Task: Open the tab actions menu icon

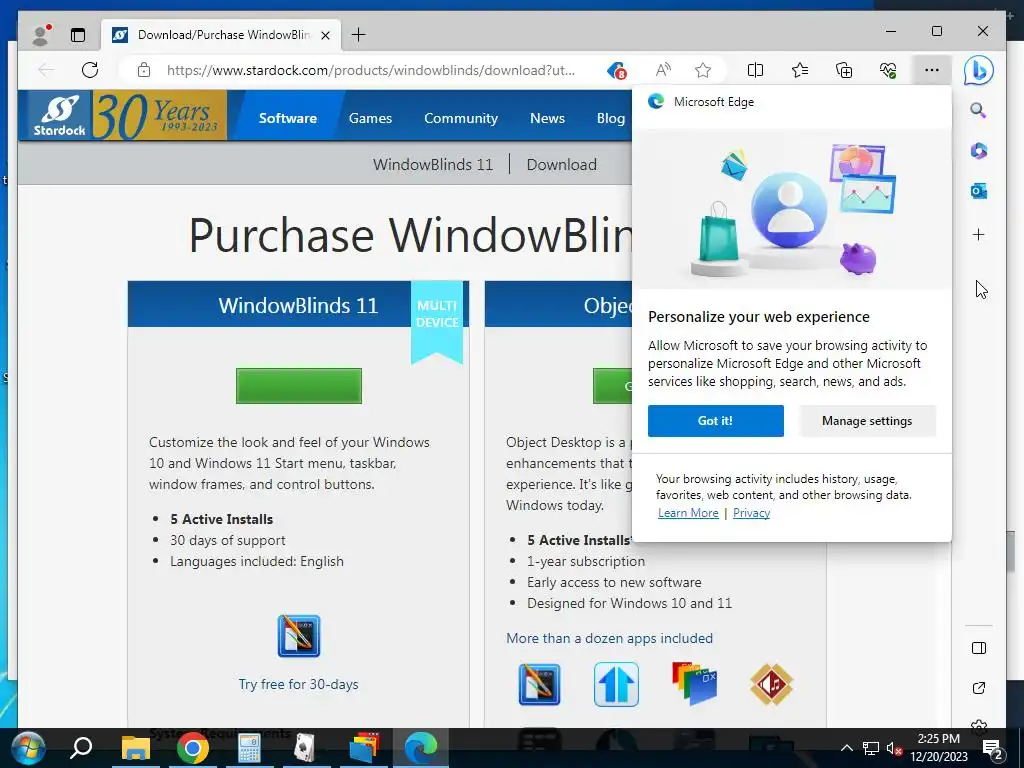Action: (78, 35)
